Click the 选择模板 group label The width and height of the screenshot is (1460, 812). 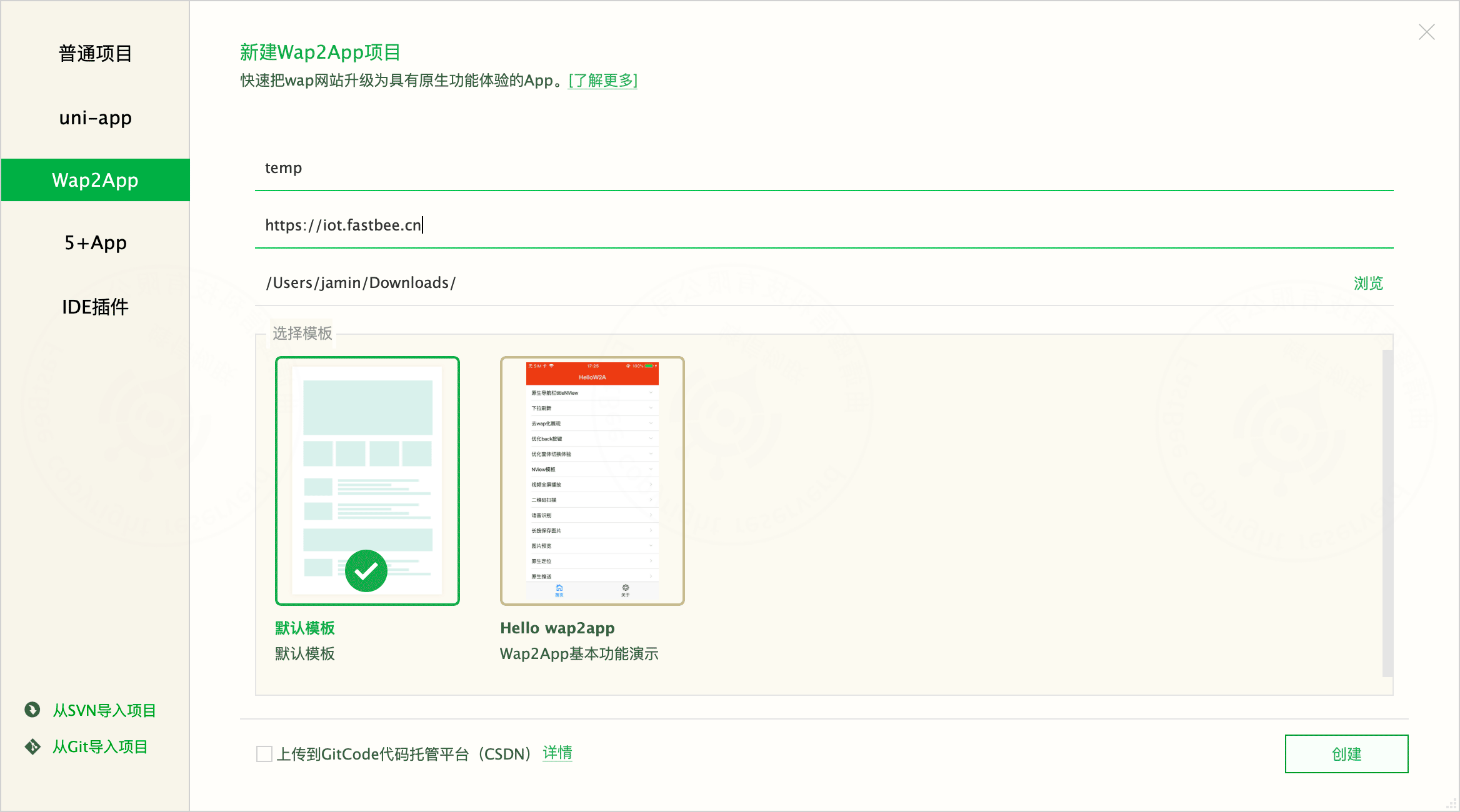pyautogui.click(x=302, y=333)
